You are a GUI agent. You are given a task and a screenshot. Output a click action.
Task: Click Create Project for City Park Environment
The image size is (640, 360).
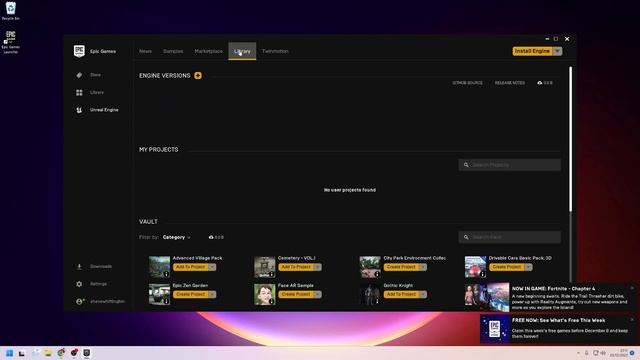coord(401,267)
